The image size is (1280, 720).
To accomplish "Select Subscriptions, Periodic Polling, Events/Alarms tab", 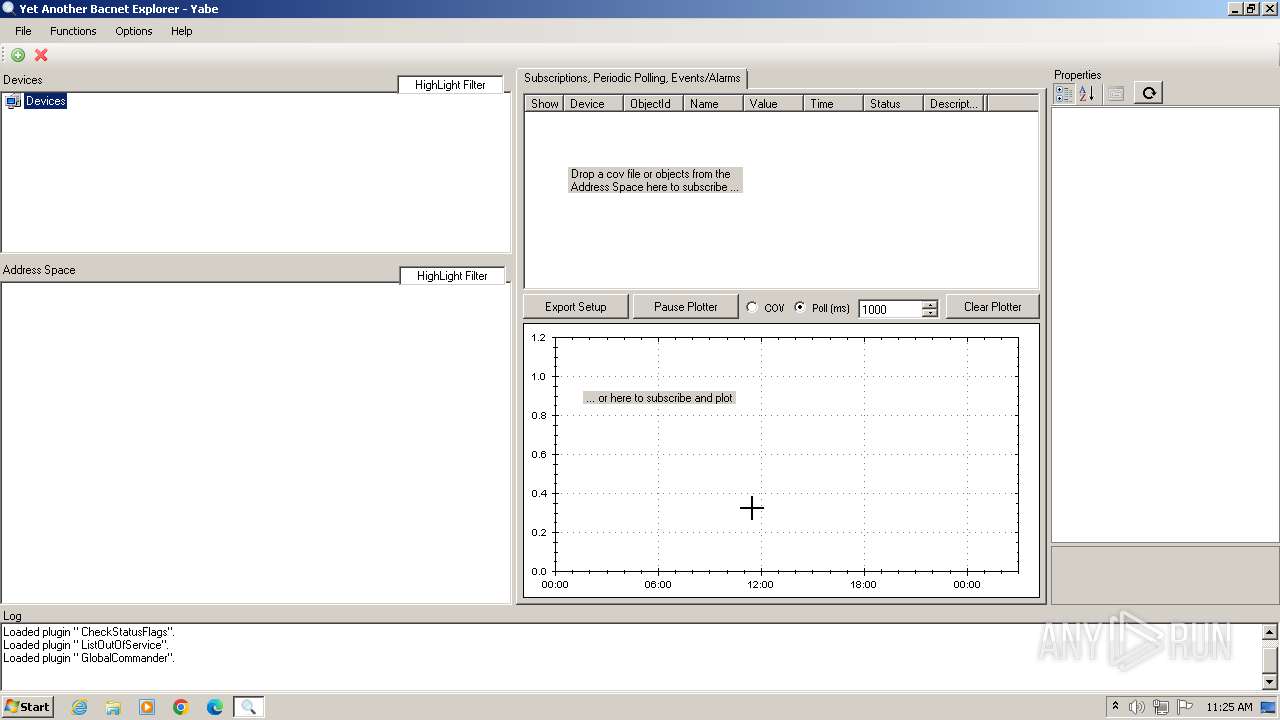I will point(632,78).
